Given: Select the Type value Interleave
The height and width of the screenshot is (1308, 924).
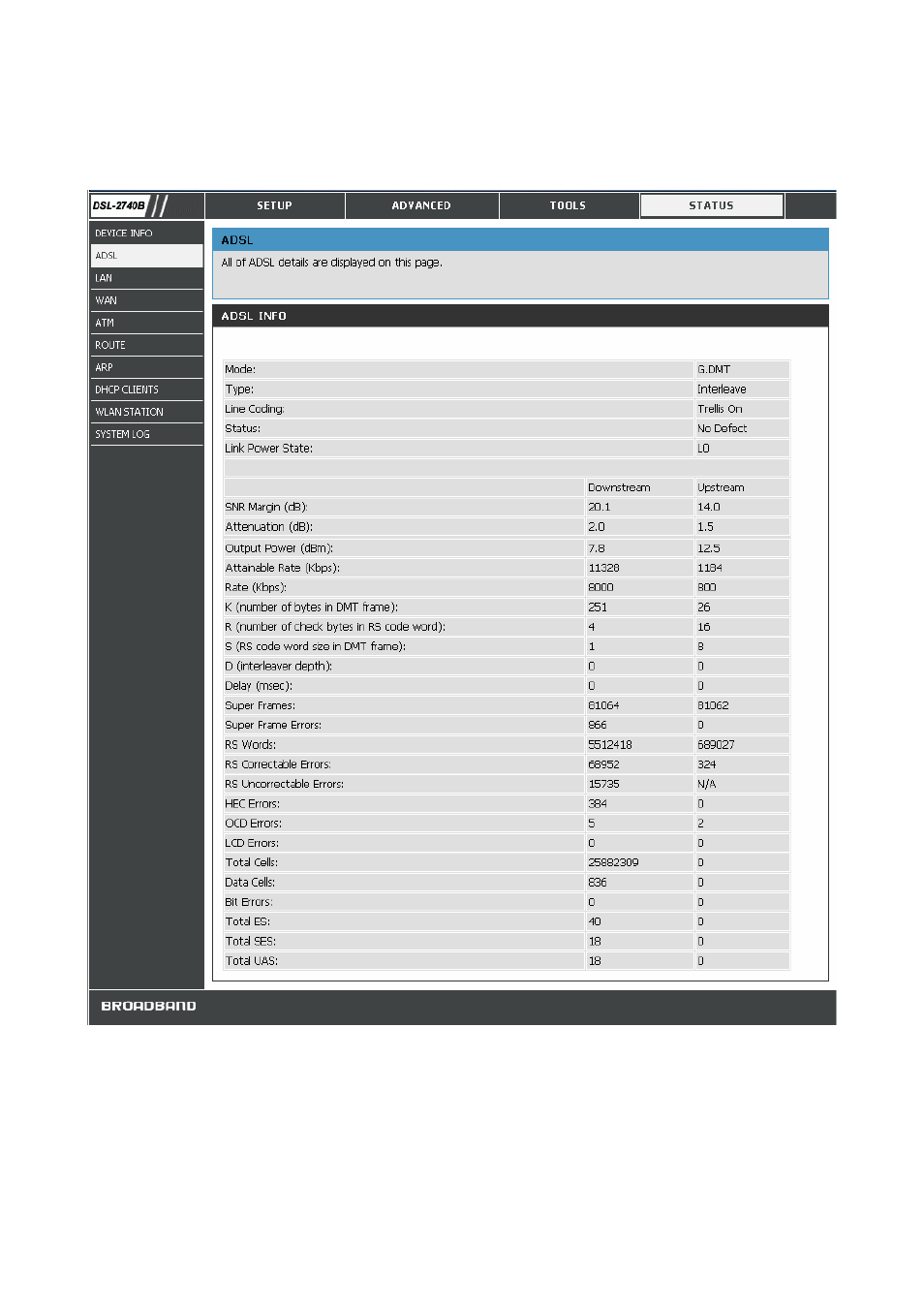Looking at the screenshot, I should click(722, 389).
